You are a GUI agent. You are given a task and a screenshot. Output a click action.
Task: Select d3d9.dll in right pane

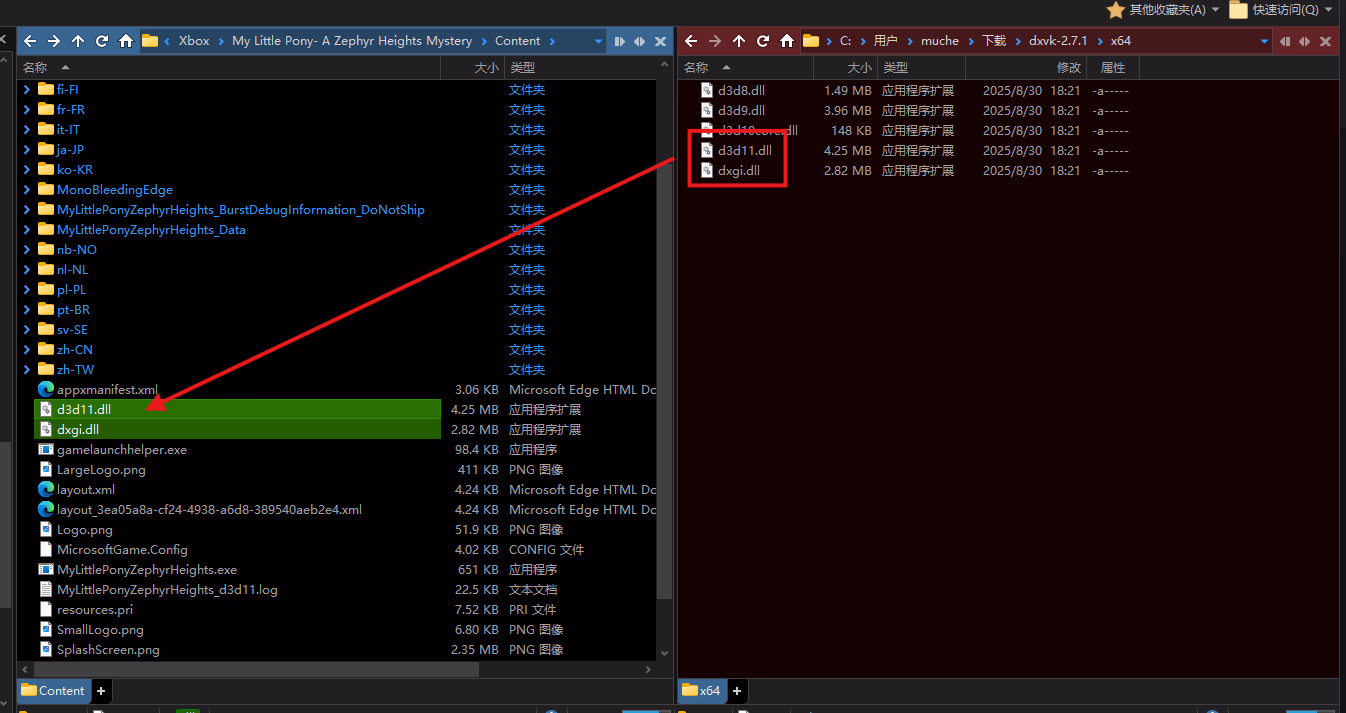tap(741, 110)
